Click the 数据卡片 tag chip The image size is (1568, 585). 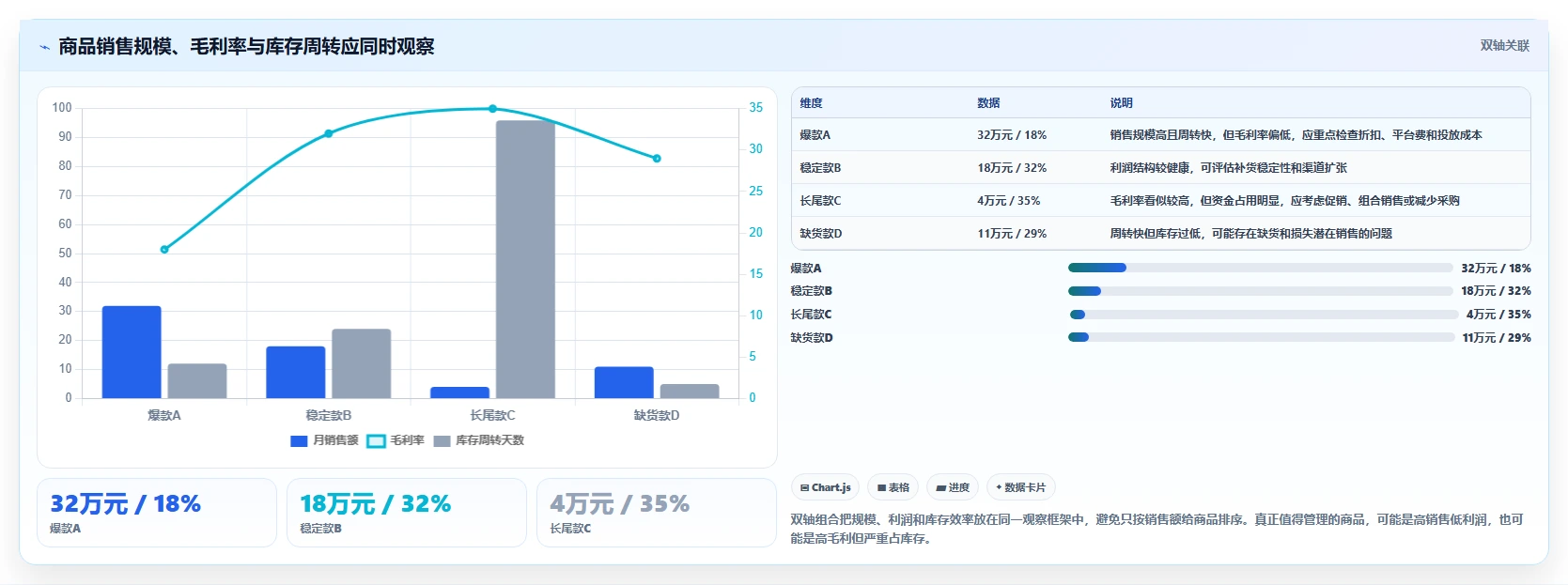click(1021, 487)
